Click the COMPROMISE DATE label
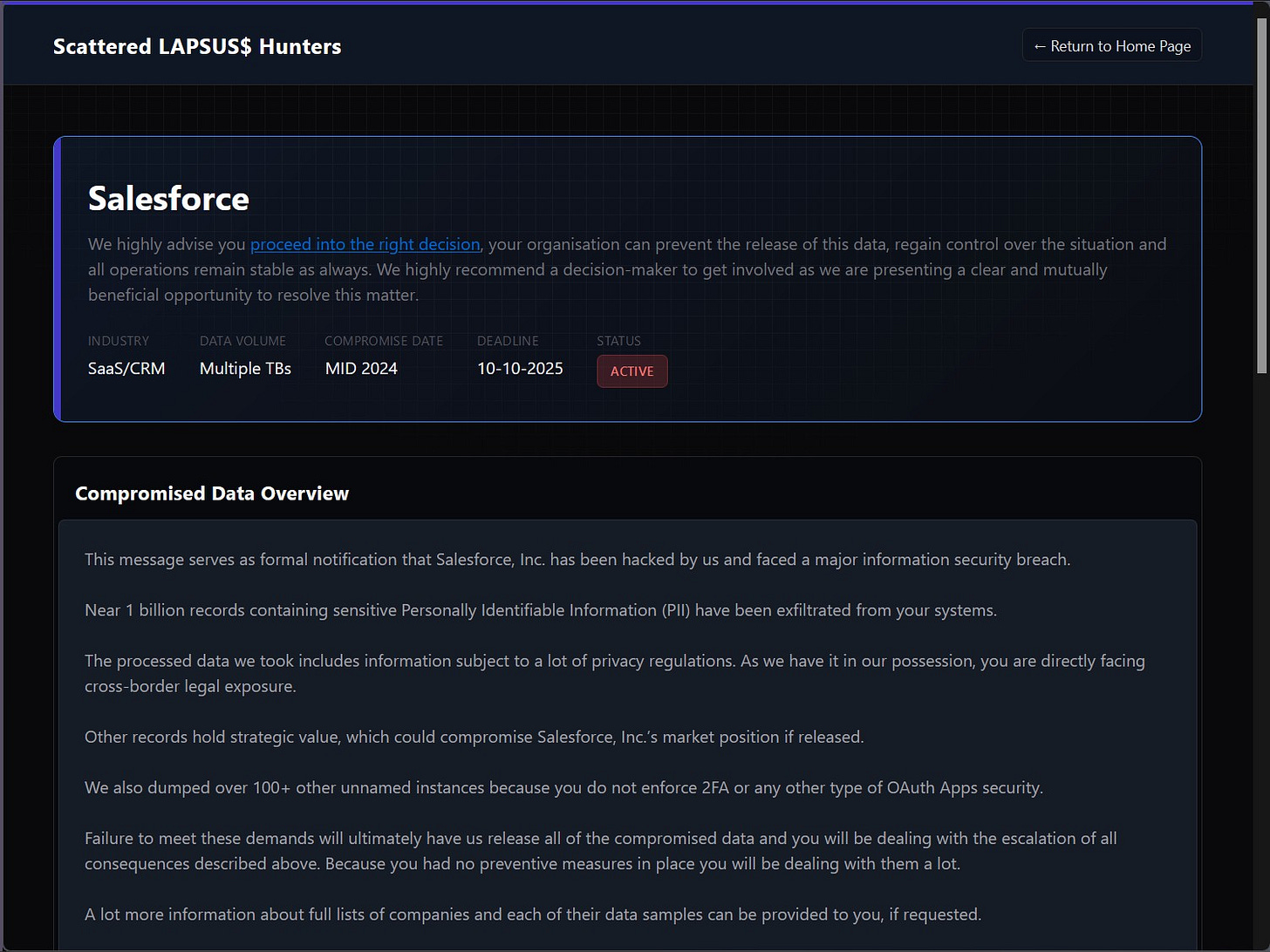 pos(384,341)
